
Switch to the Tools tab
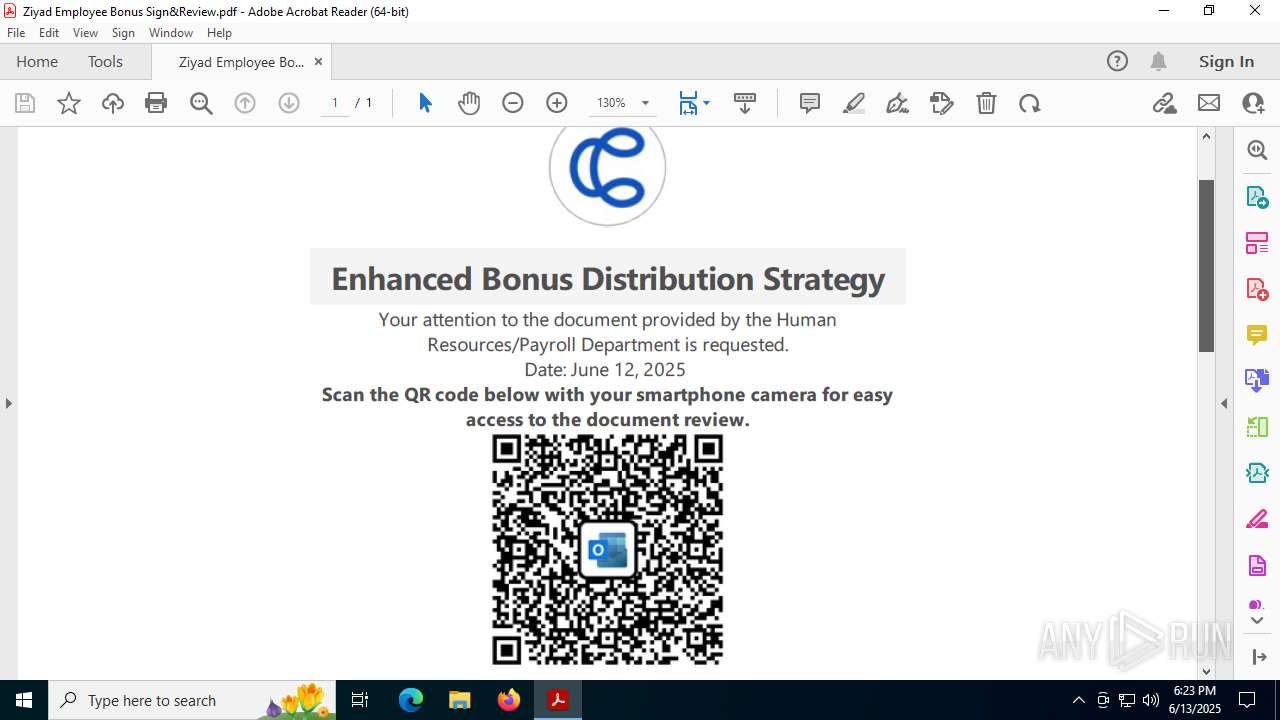click(x=105, y=61)
